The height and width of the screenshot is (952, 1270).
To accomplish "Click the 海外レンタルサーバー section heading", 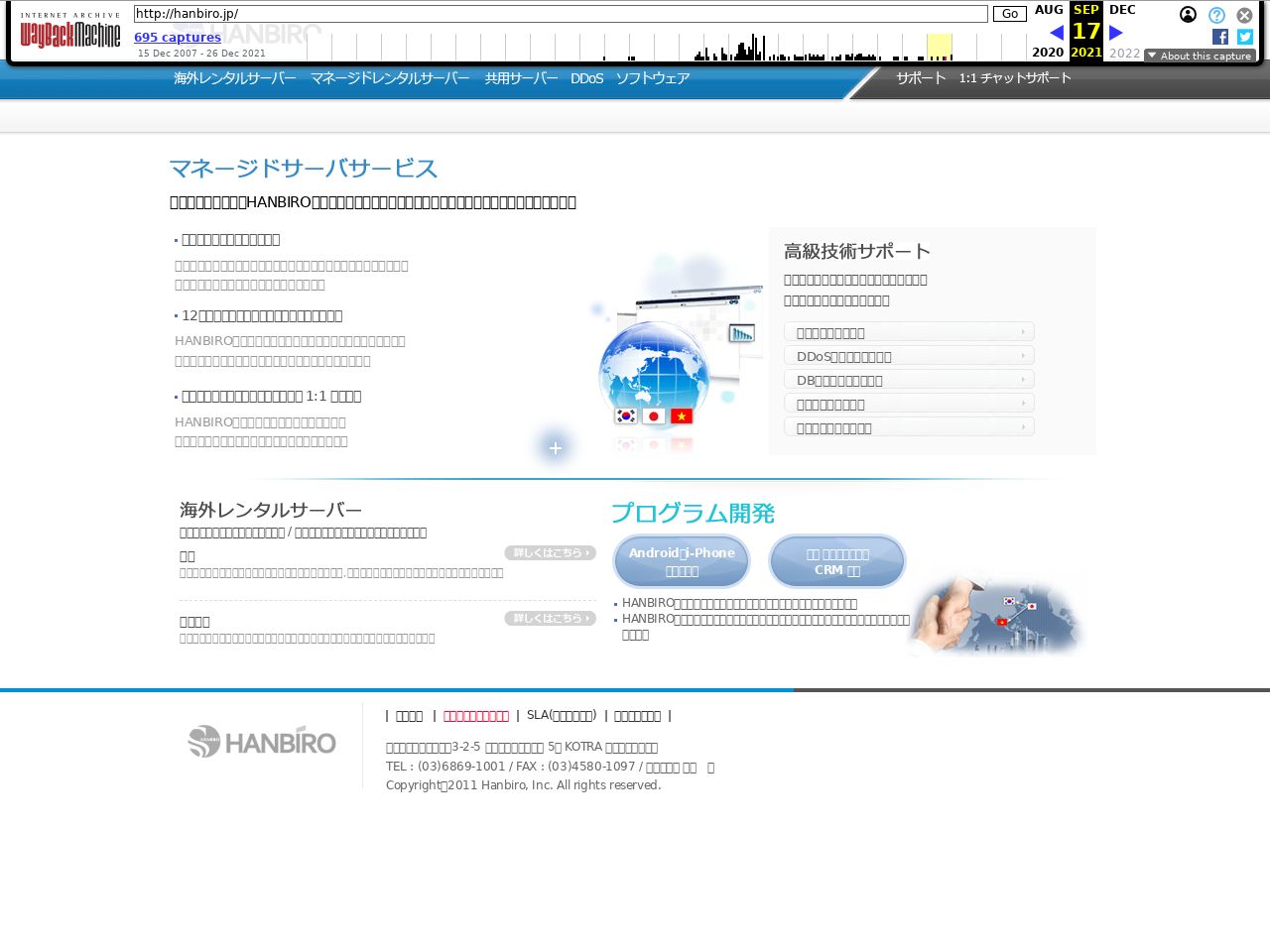I will tap(271, 510).
